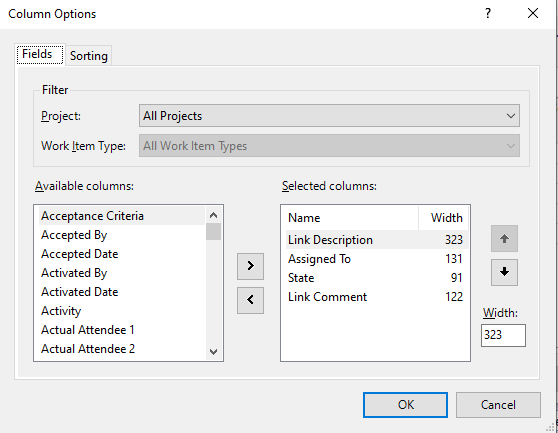Click the available columns scrollbar thumb
The image size is (558, 433).
click(x=214, y=232)
